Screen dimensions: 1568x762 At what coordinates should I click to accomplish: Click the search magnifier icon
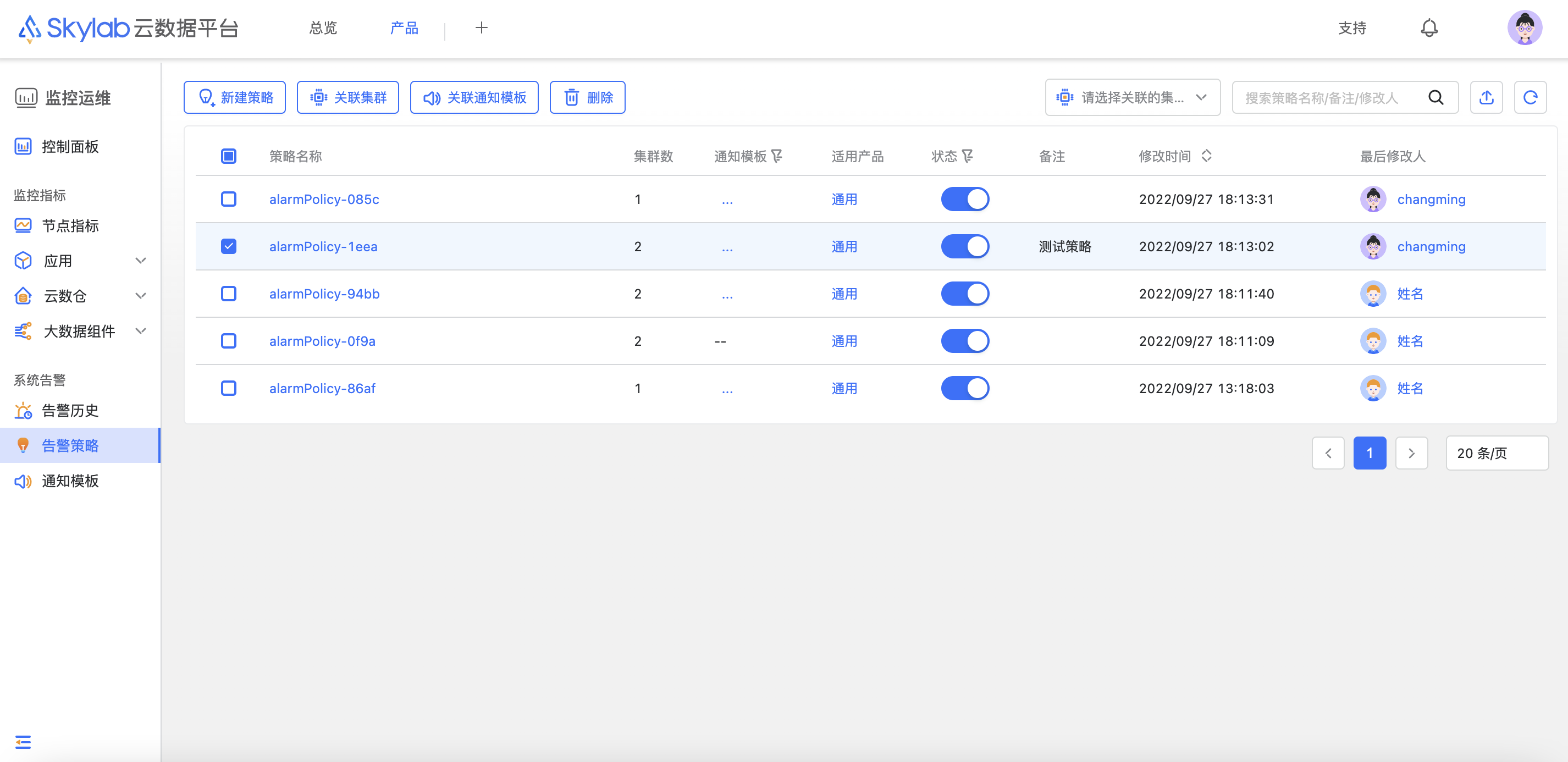[1436, 97]
